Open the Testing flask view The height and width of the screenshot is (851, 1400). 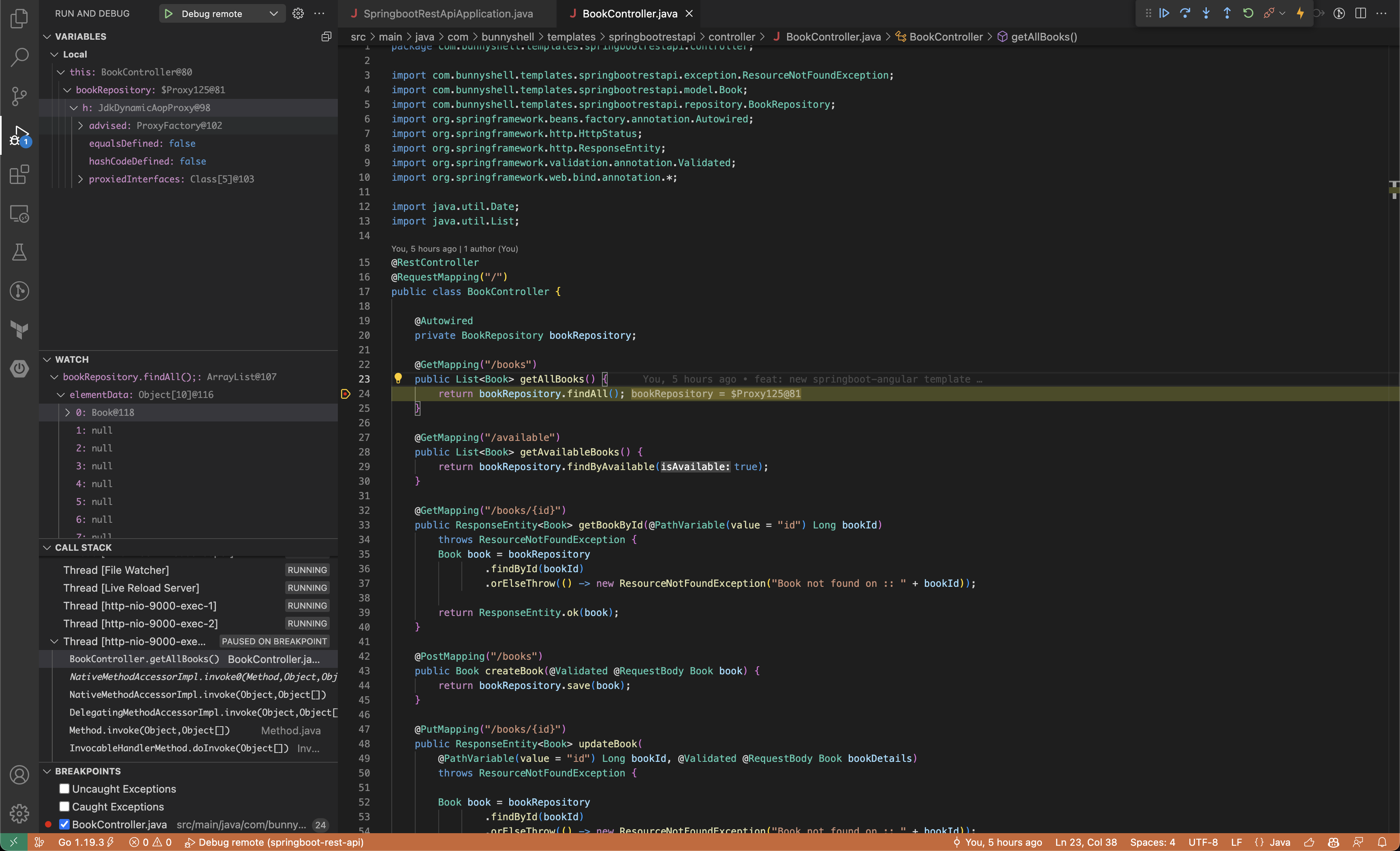pyautogui.click(x=19, y=252)
